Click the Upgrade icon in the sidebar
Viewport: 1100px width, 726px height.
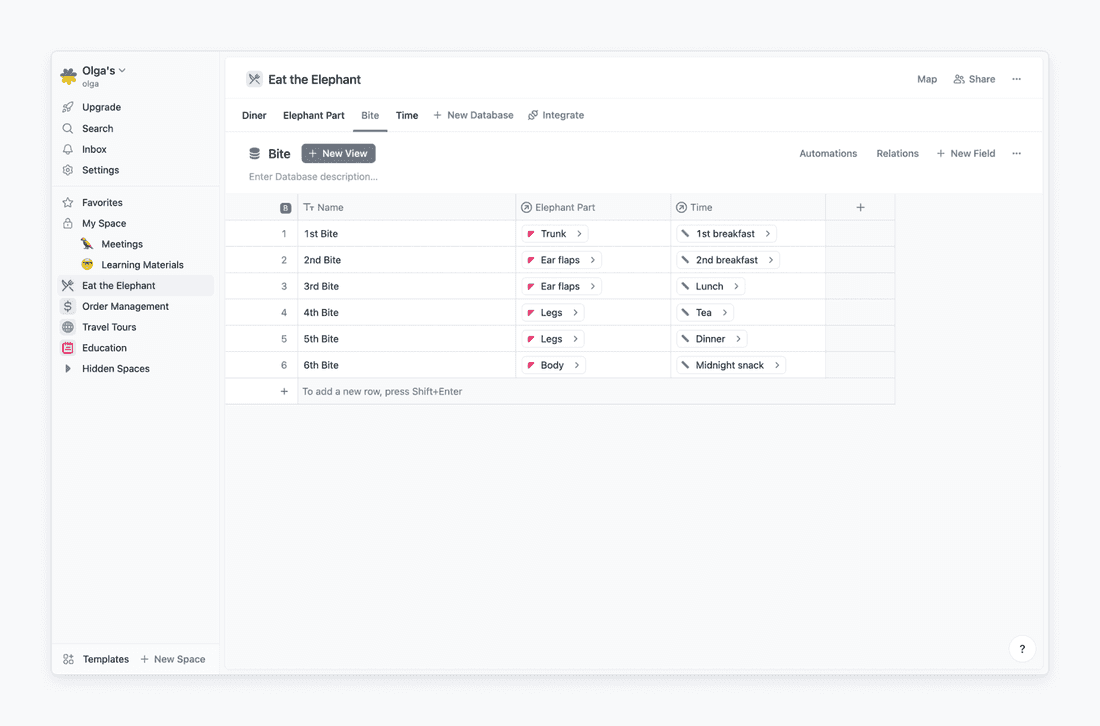(70, 107)
